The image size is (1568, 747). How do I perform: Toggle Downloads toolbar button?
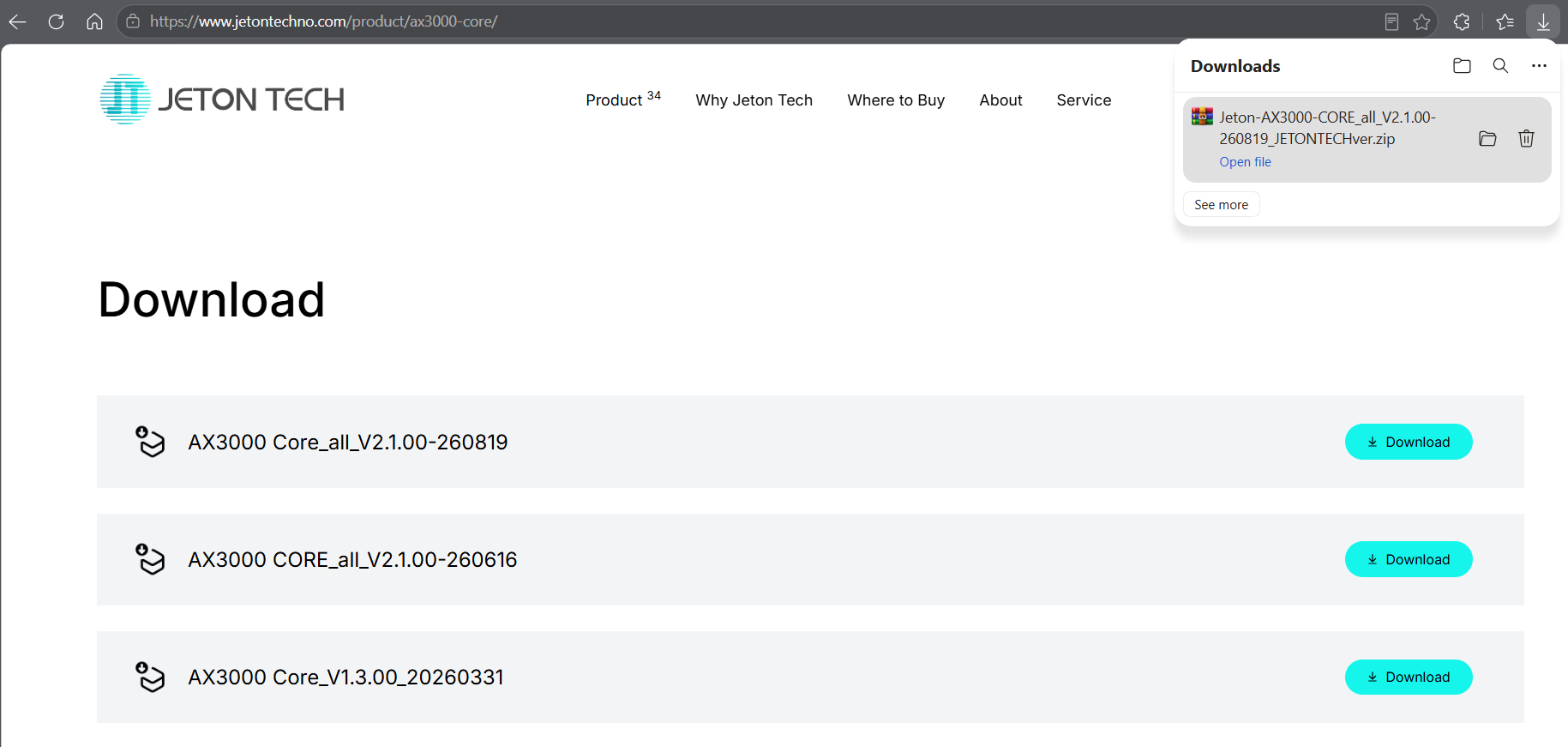1543,21
